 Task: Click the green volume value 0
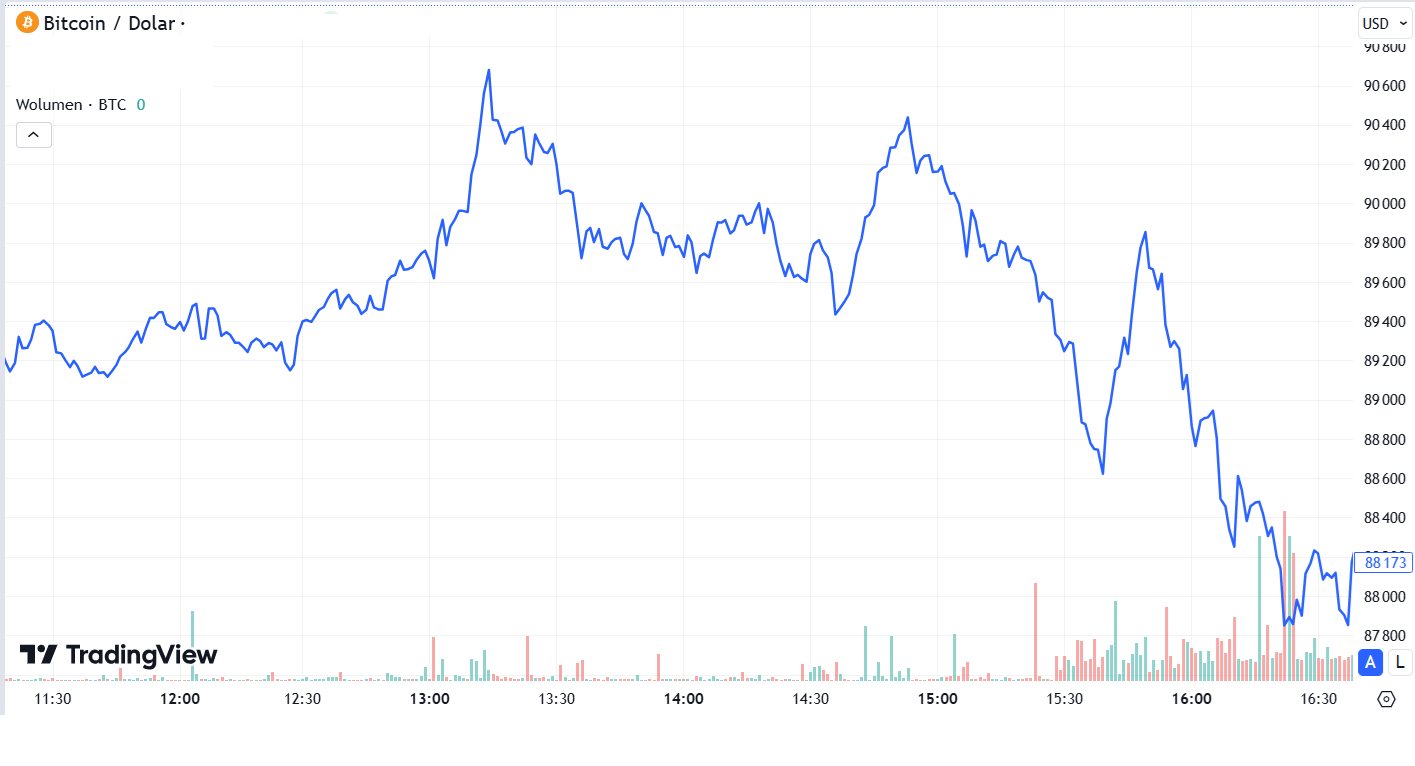tap(141, 105)
